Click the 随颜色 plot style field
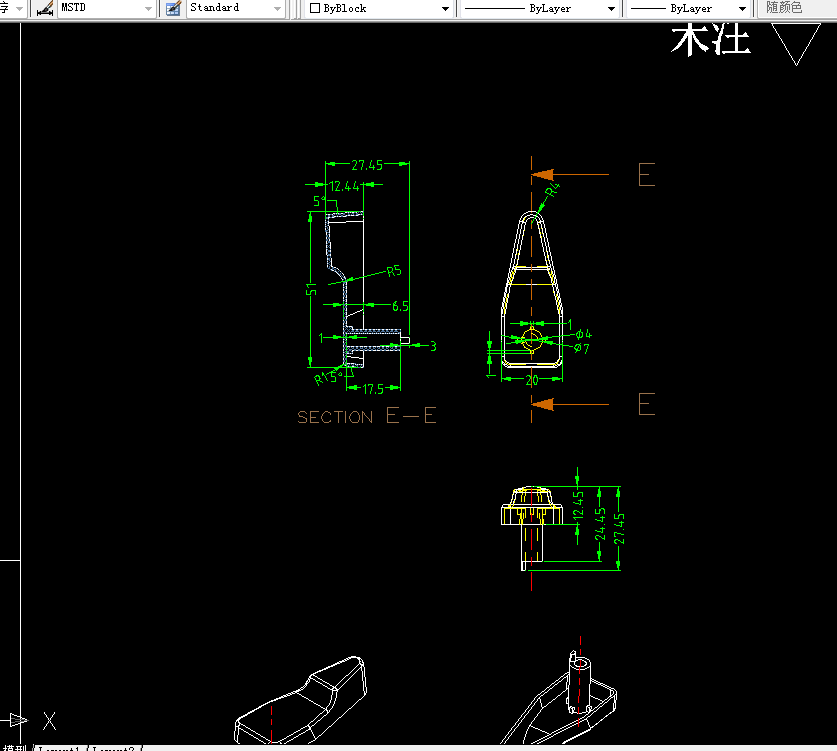Viewport: 837px width, 751px height. pyautogui.click(x=797, y=8)
